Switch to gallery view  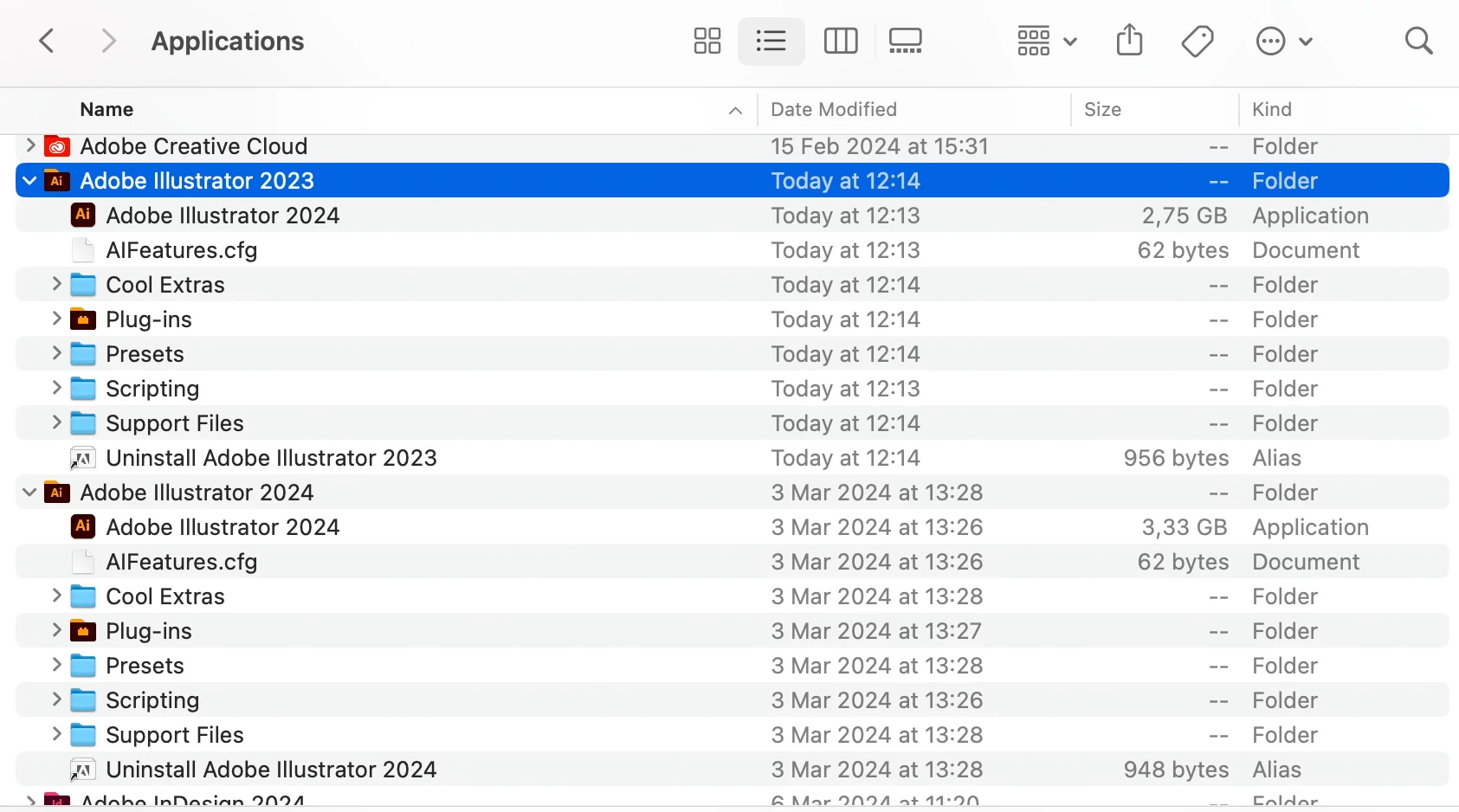click(x=905, y=41)
